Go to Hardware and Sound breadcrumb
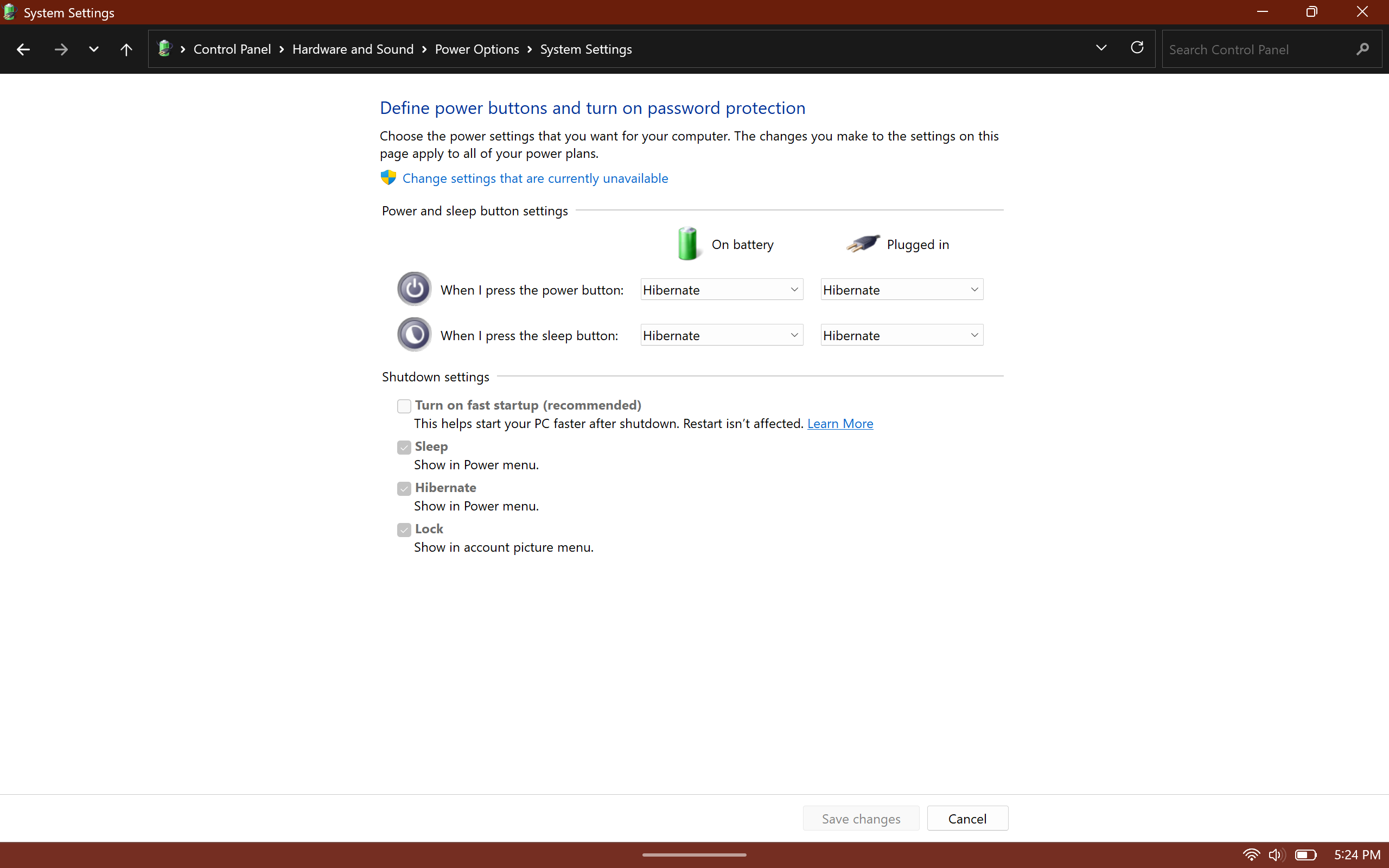1389x868 pixels. point(353,49)
